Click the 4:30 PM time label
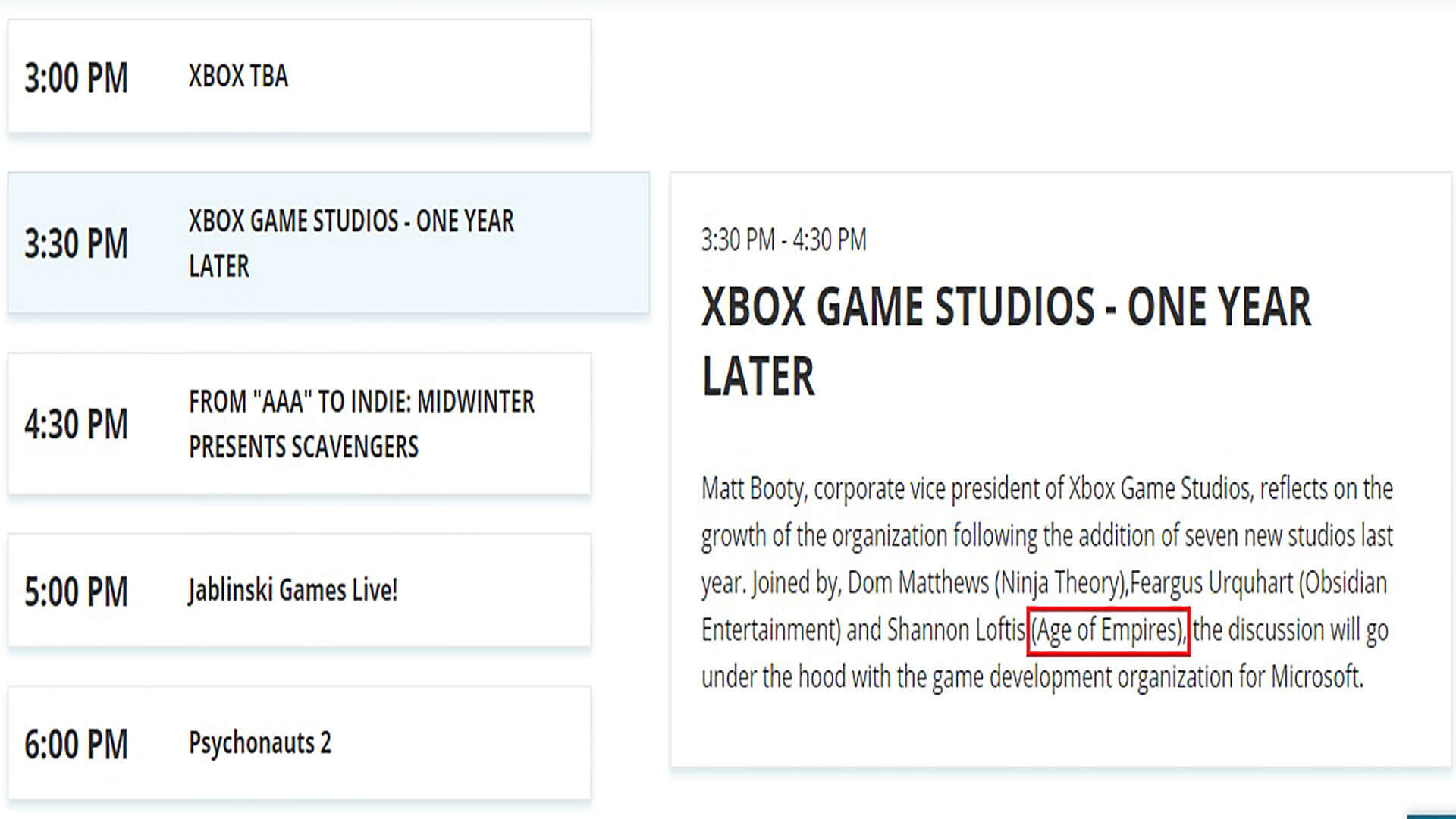1456x819 pixels. coord(76,425)
